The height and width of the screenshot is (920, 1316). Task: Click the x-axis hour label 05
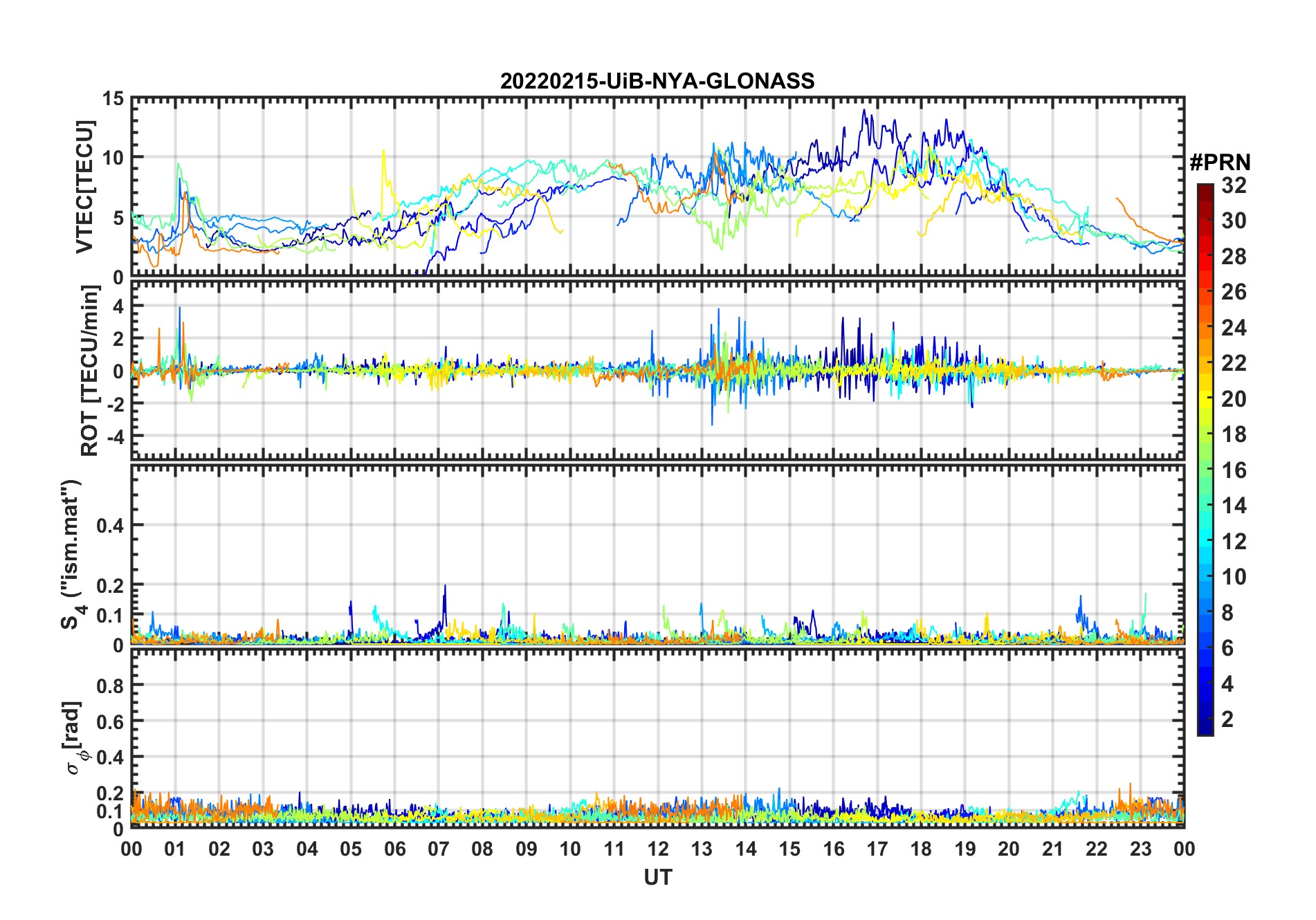[351, 849]
